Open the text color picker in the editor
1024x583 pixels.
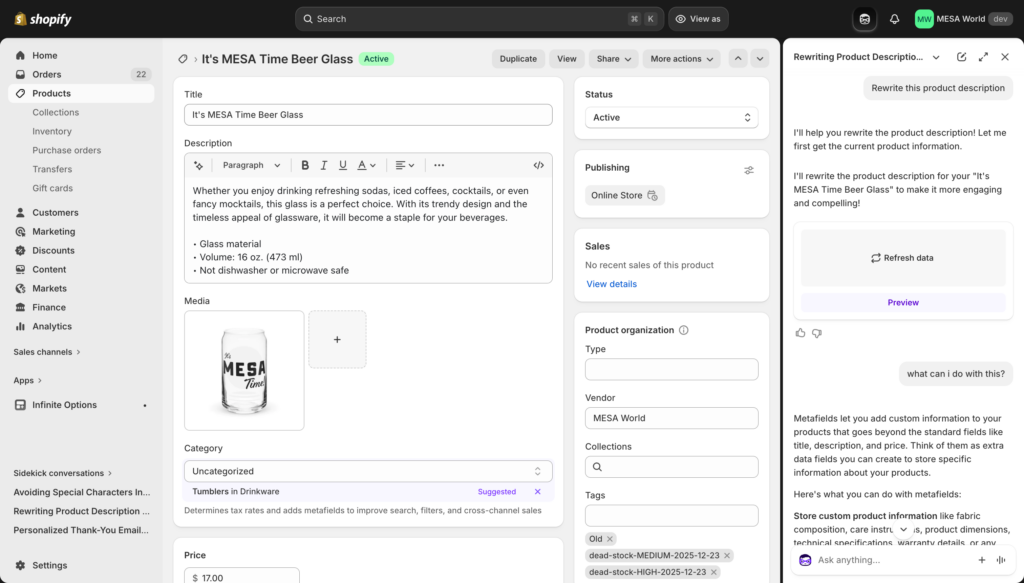(x=363, y=165)
